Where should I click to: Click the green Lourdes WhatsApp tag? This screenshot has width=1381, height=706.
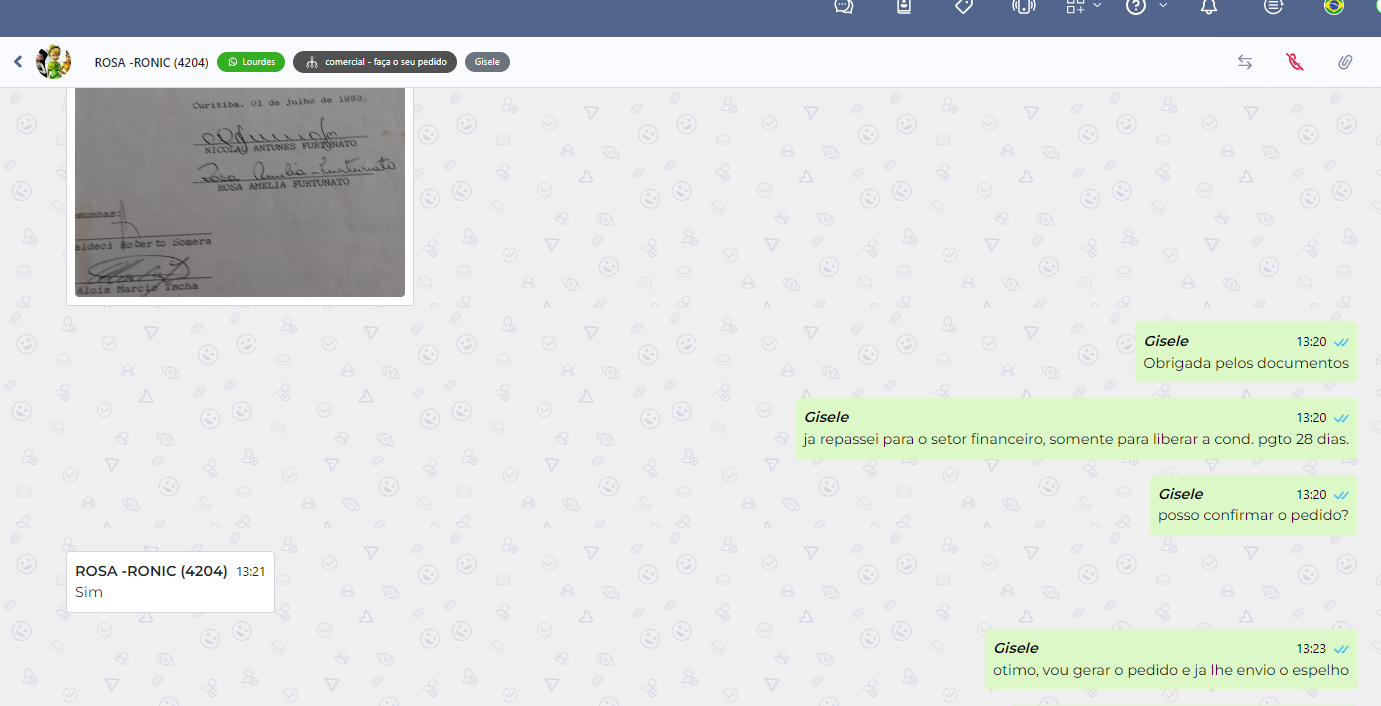pyautogui.click(x=251, y=62)
